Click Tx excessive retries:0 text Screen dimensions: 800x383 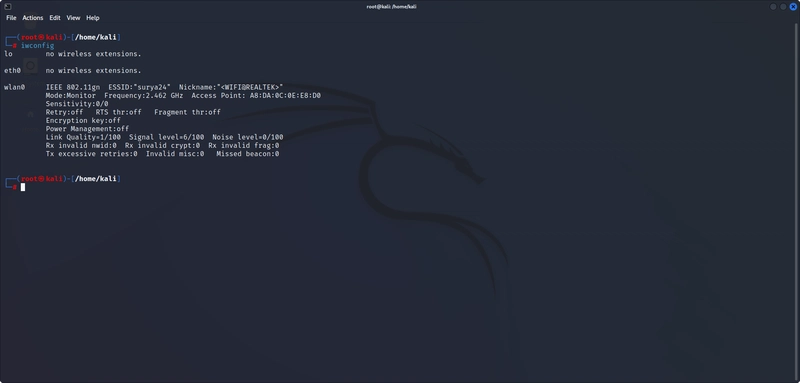pyautogui.click(x=91, y=154)
